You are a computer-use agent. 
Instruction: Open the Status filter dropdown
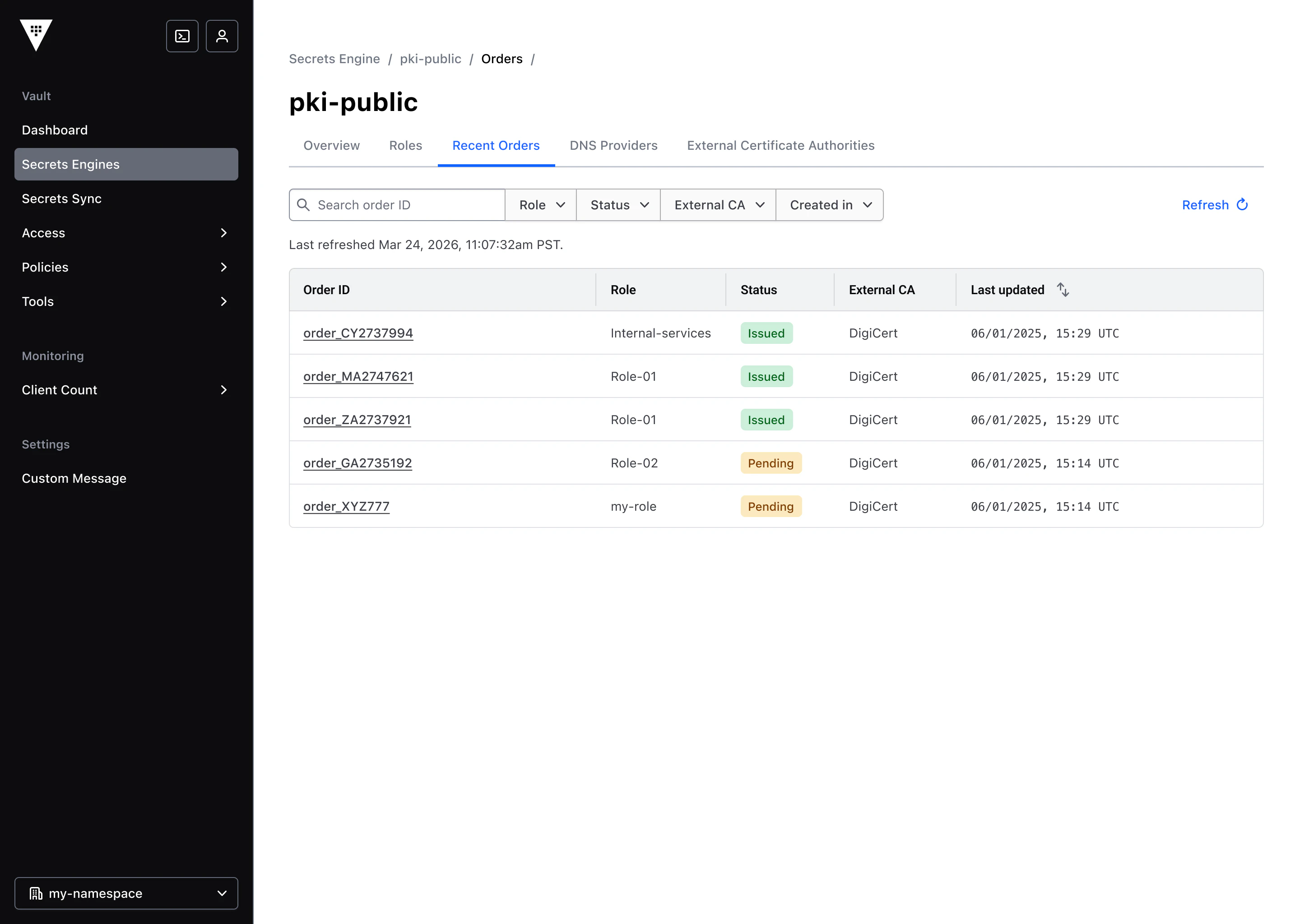coord(619,205)
